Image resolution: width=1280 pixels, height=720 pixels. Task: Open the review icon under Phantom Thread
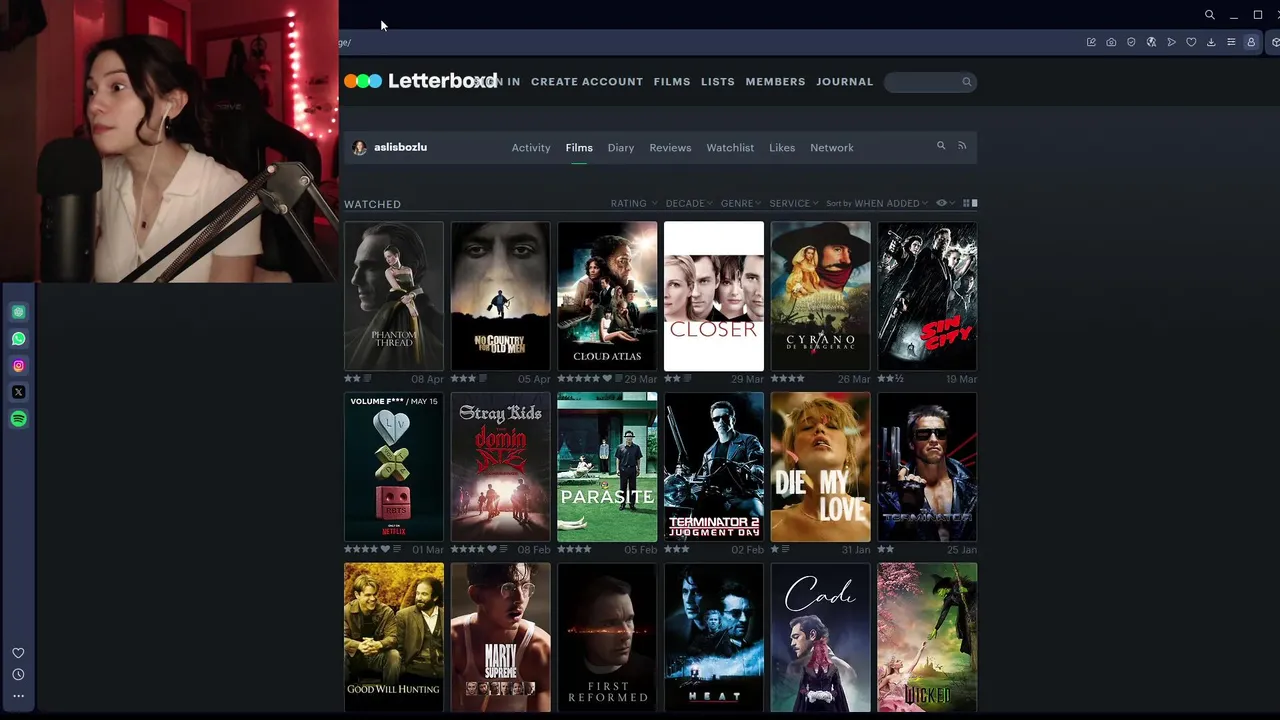[x=368, y=379]
